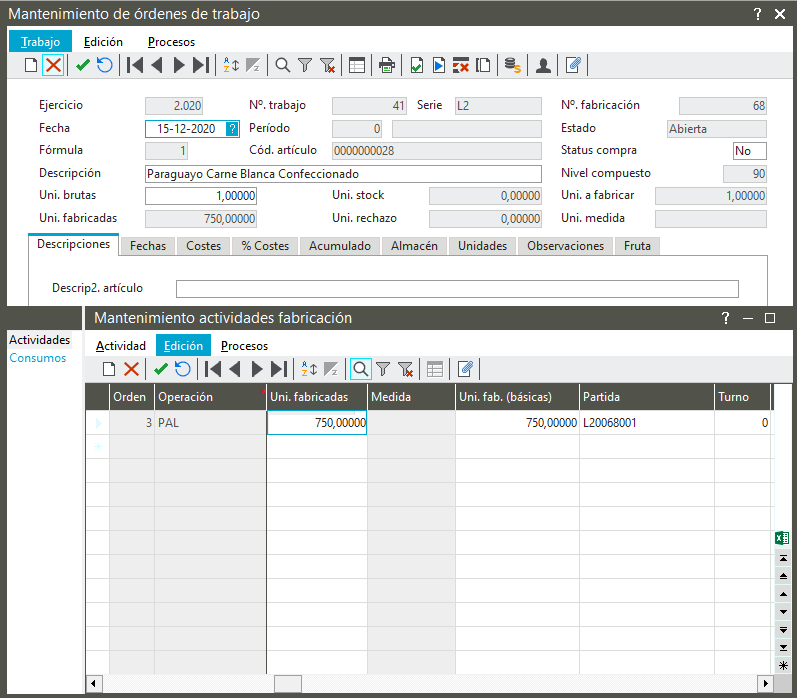Click the search magnifier in the activities toolbar
The width and height of the screenshot is (797, 698).
360,369
